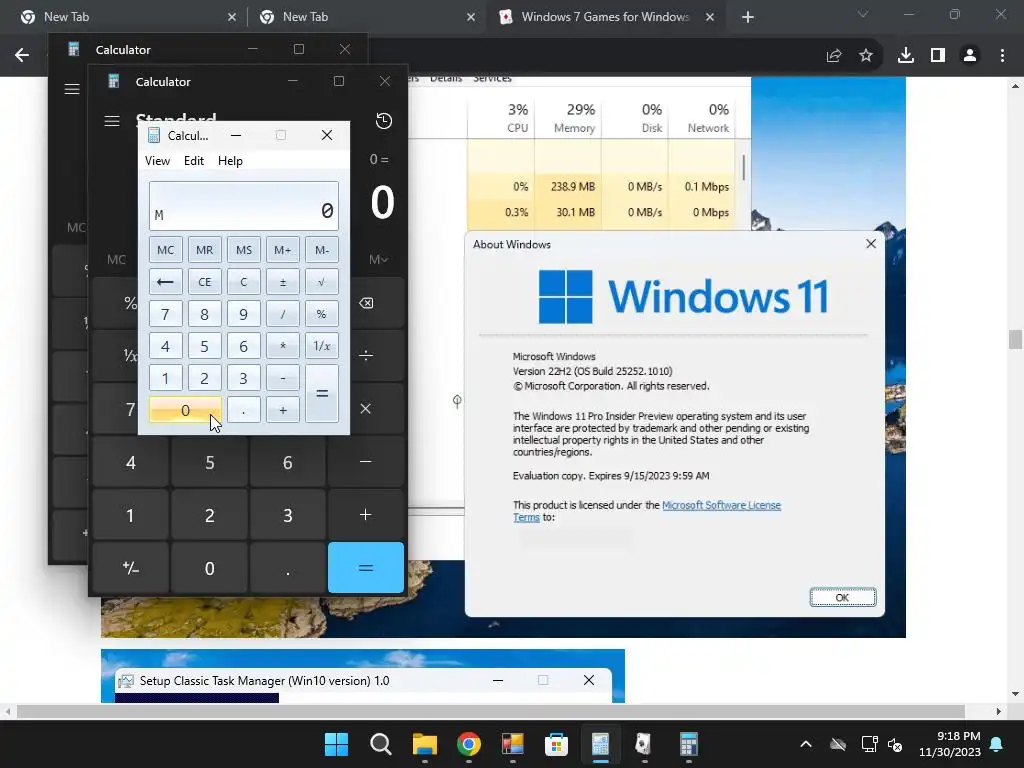Click the 8 key in classic calculator

tap(204, 314)
